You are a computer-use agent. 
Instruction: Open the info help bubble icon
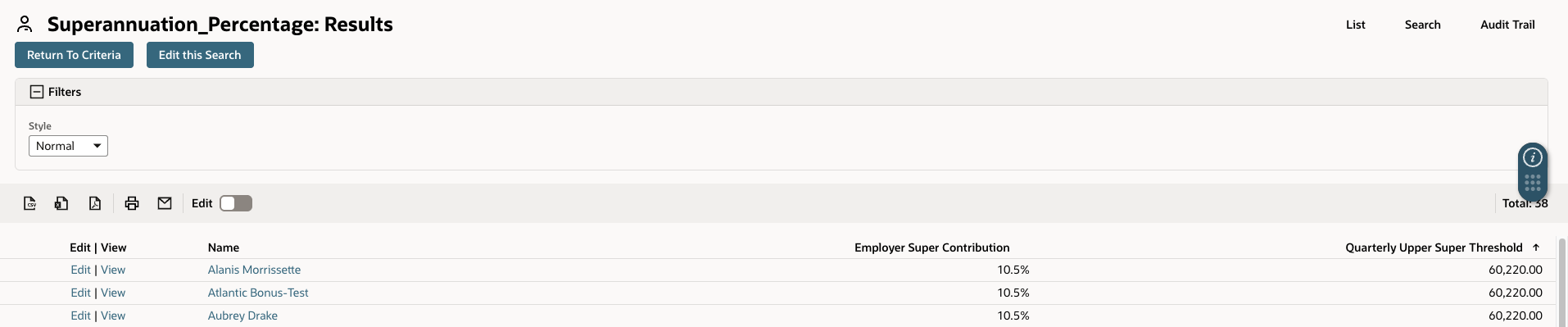1533,157
